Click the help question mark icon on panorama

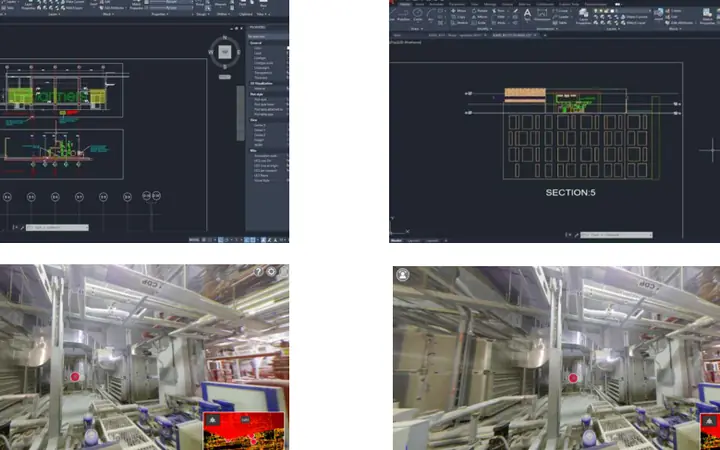click(x=259, y=271)
